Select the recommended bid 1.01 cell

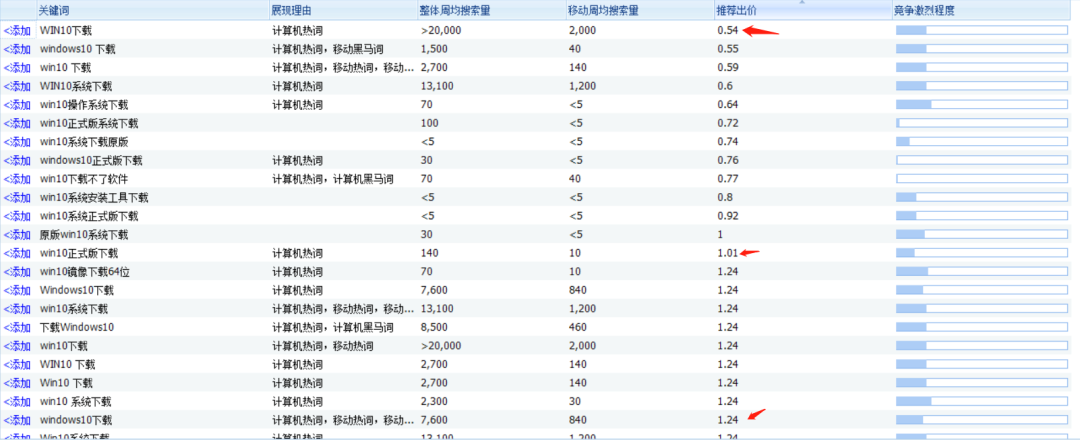coord(727,253)
